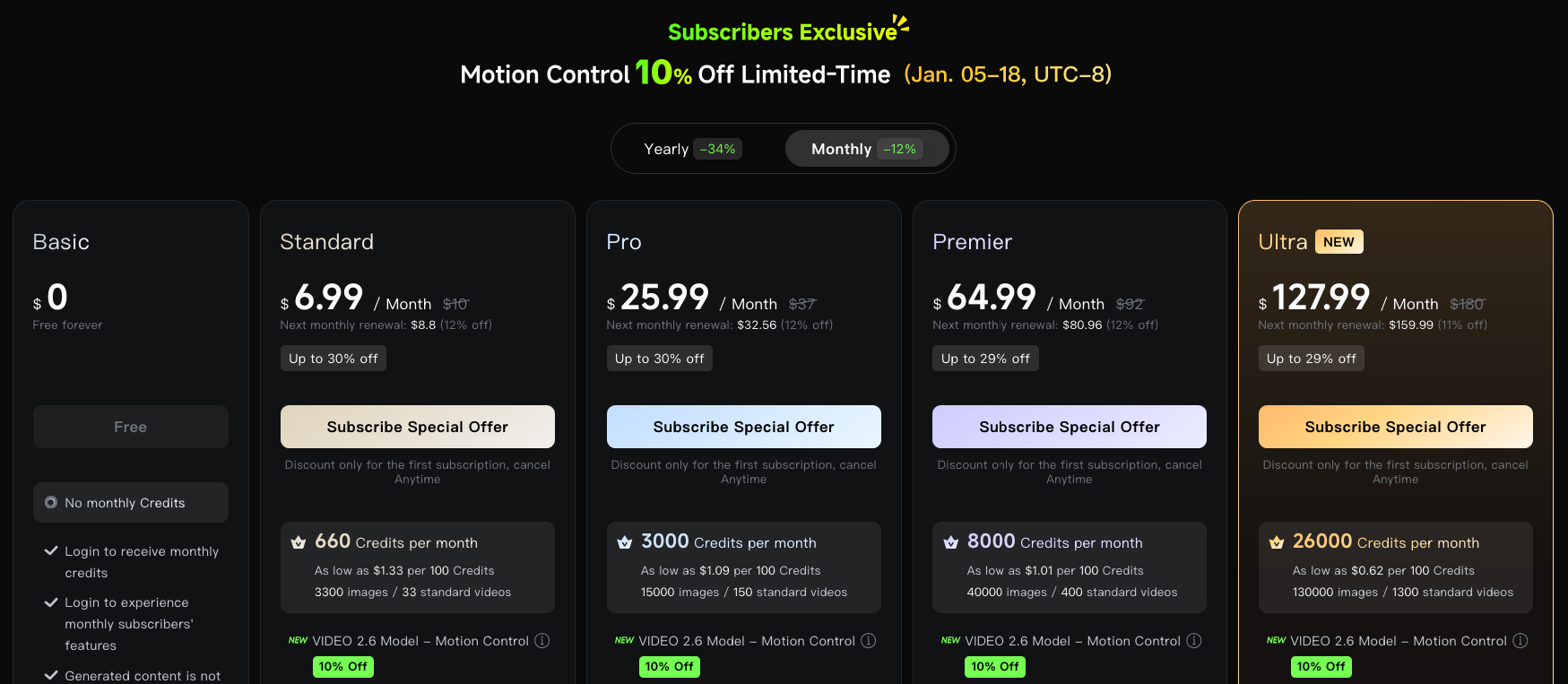Click the NEW badge on the Ultra plan
1568x684 pixels.
(1338, 241)
